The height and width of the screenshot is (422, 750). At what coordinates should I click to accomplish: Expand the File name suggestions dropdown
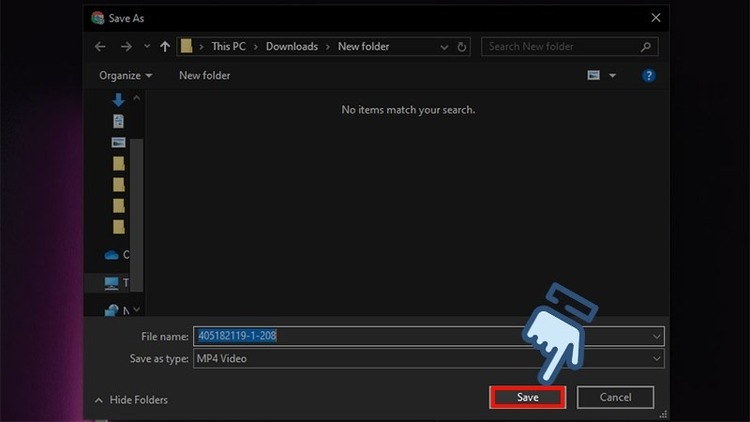pos(656,336)
